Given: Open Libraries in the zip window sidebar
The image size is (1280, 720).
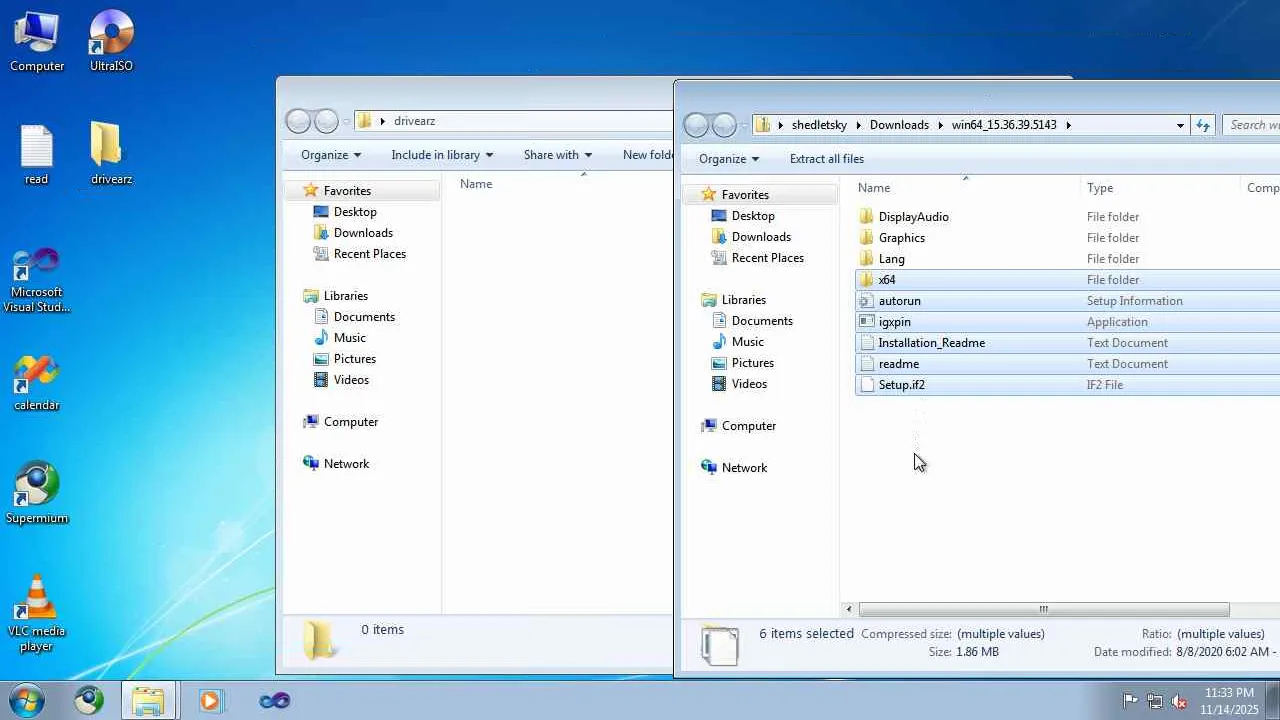Looking at the screenshot, I should 744,300.
